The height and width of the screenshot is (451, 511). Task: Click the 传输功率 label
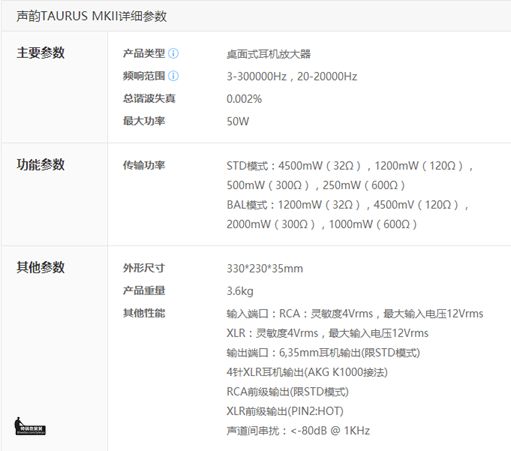click(x=144, y=165)
